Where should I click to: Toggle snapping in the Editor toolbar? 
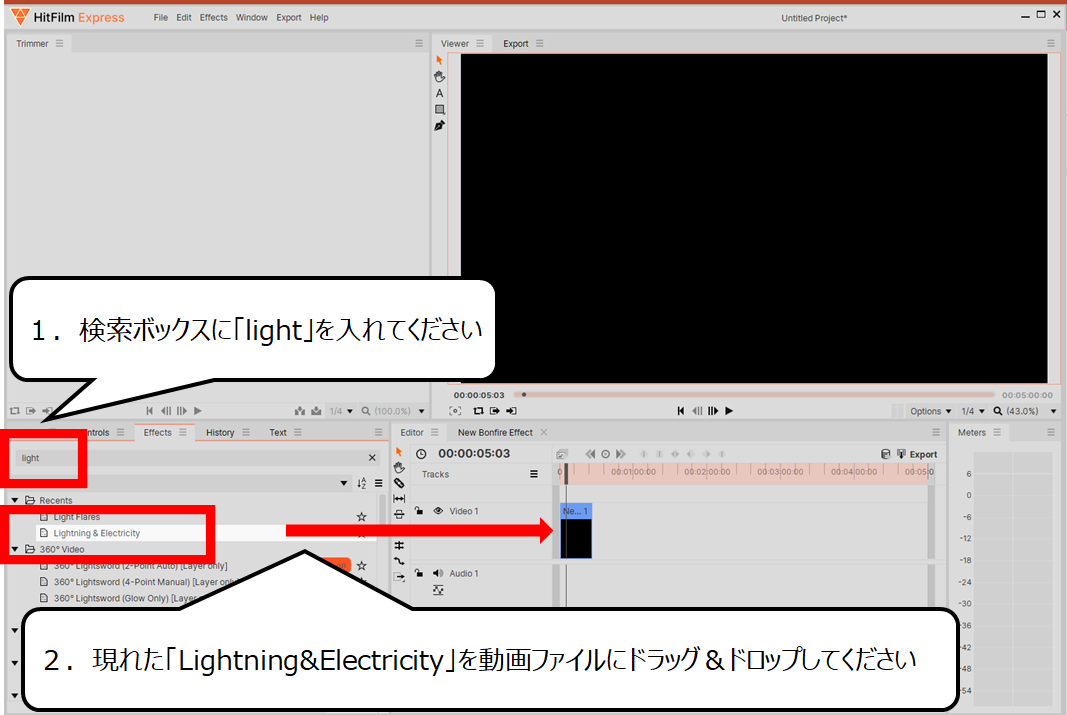399,546
